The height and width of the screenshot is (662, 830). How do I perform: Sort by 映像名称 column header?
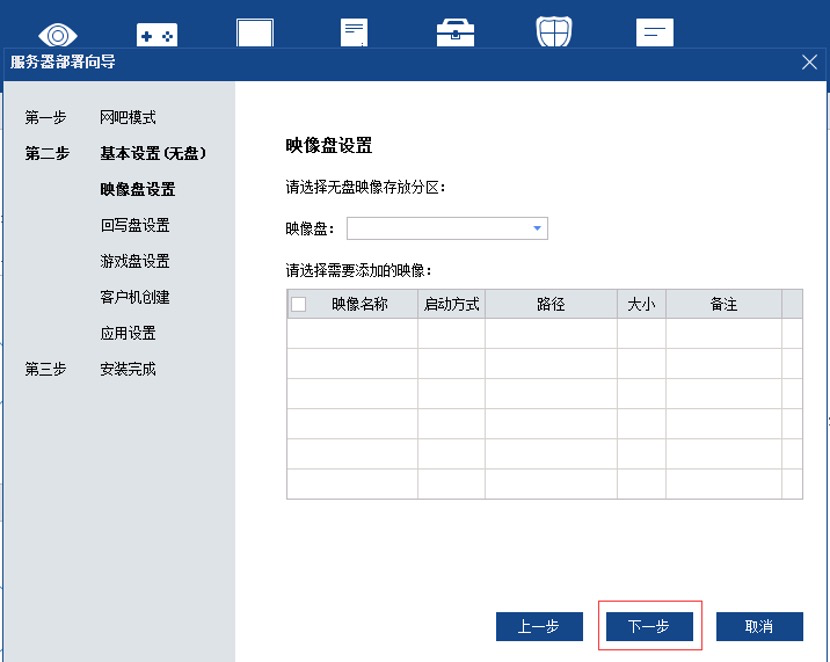(360, 304)
